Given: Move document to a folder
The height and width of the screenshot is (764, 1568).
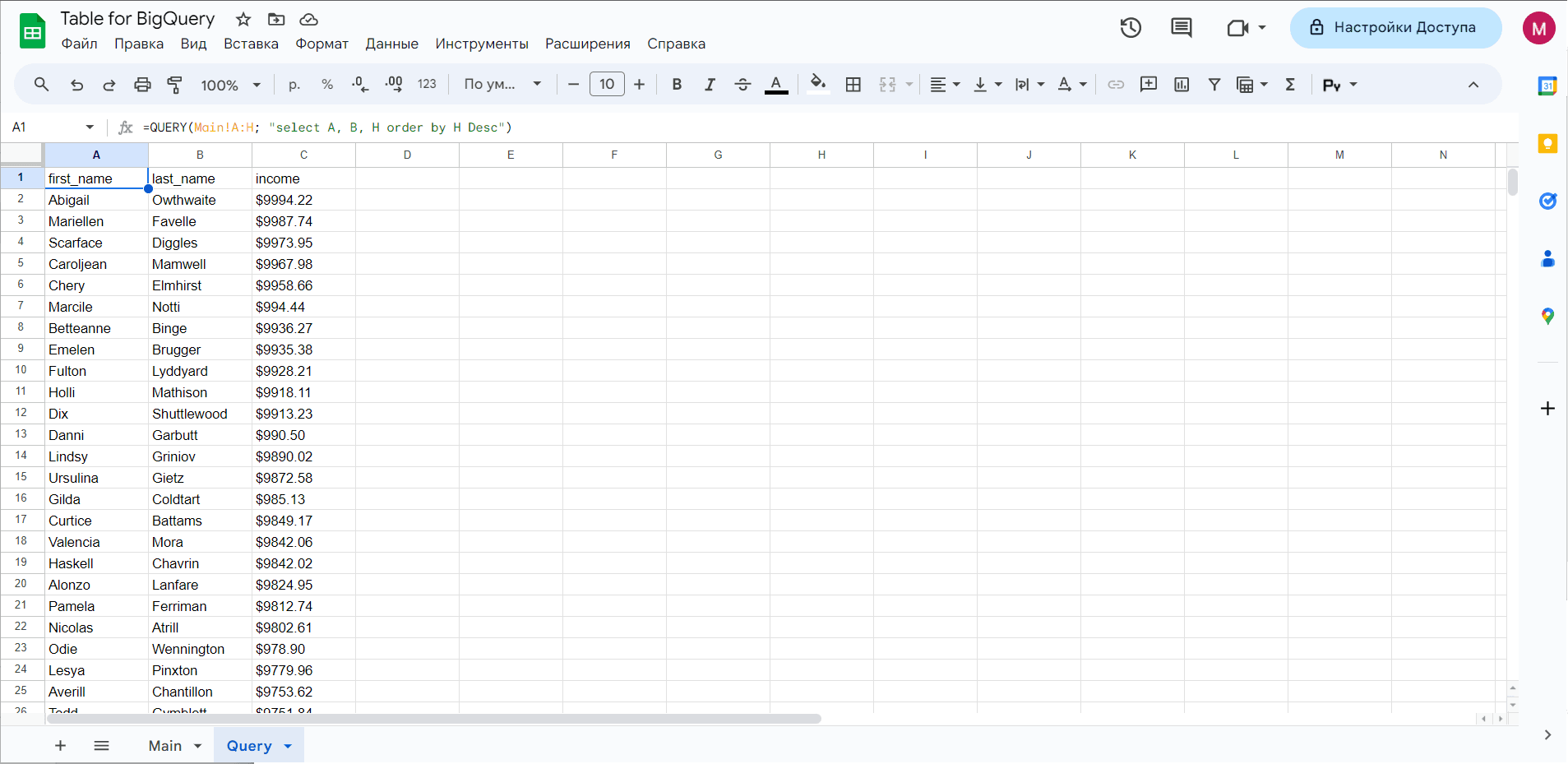Looking at the screenshot, I should tap(276, 19).
